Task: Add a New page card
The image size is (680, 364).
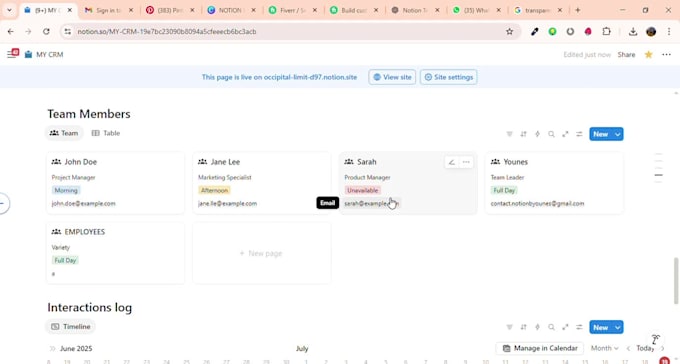Action: coord(262,253)
